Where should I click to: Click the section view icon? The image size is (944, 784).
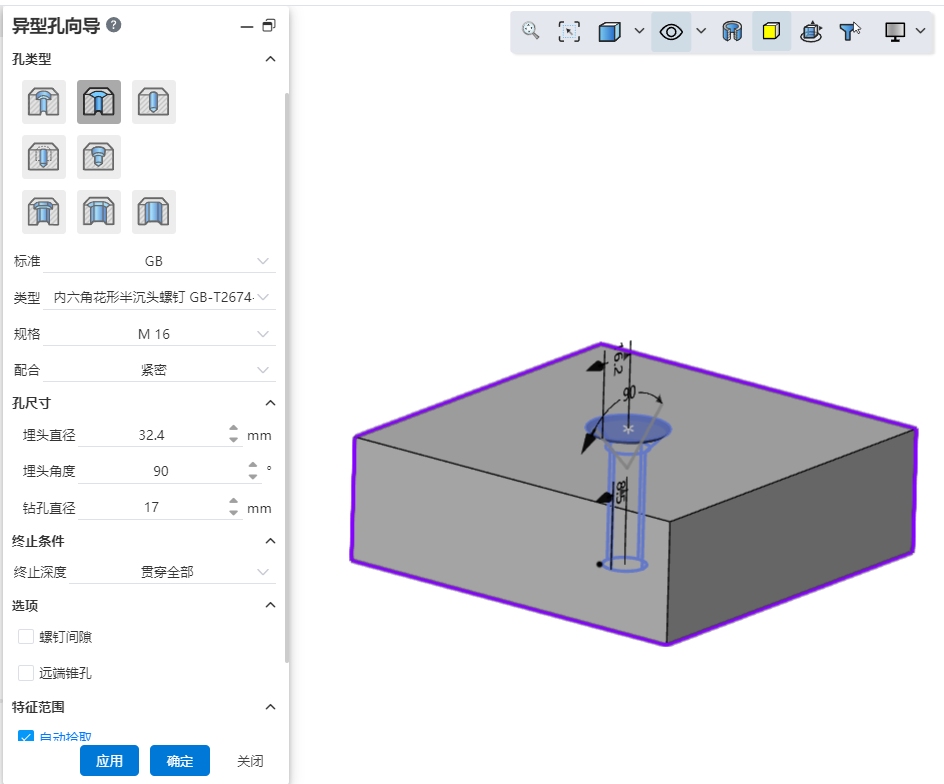(732, 31)
